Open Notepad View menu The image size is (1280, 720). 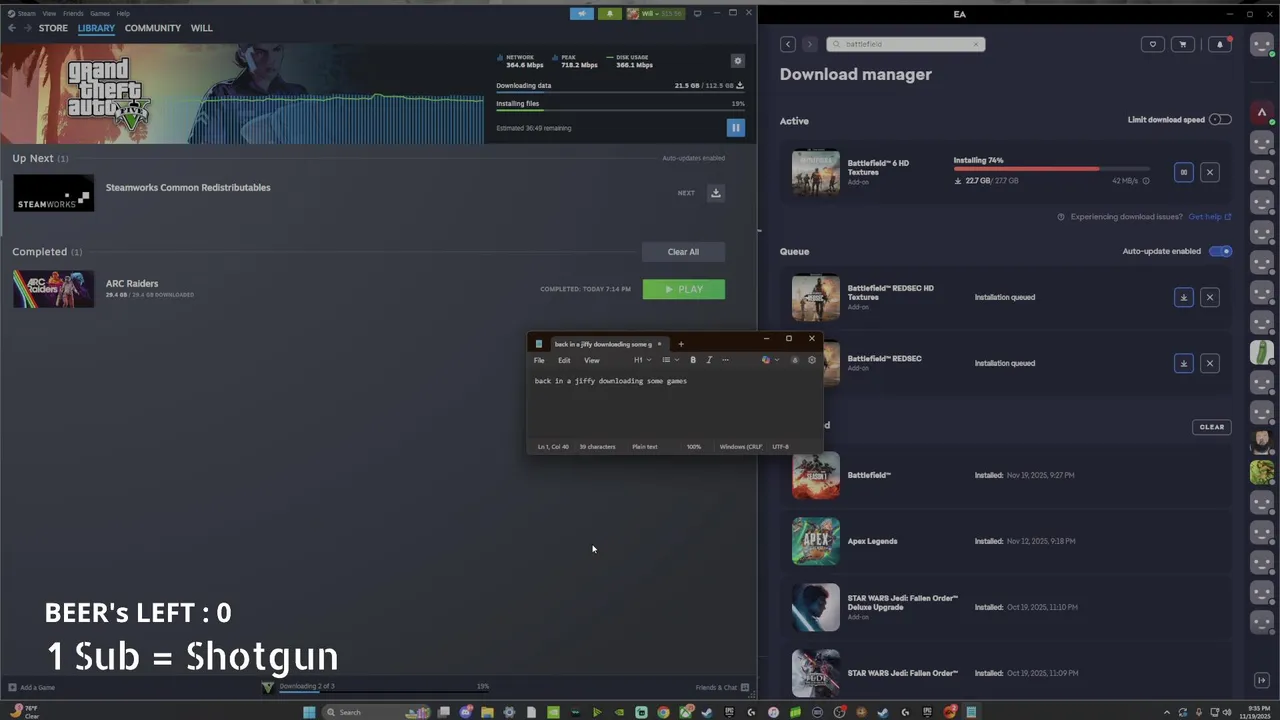point(592,360)
